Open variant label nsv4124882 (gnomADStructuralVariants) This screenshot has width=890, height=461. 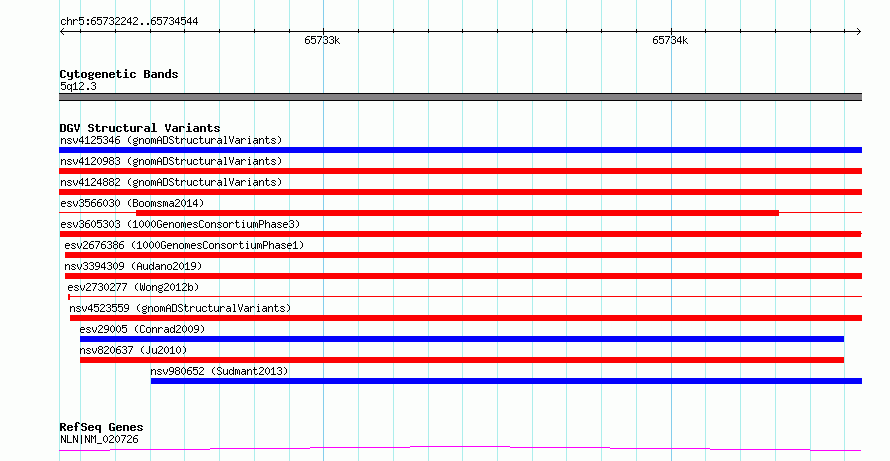(171, 182)
